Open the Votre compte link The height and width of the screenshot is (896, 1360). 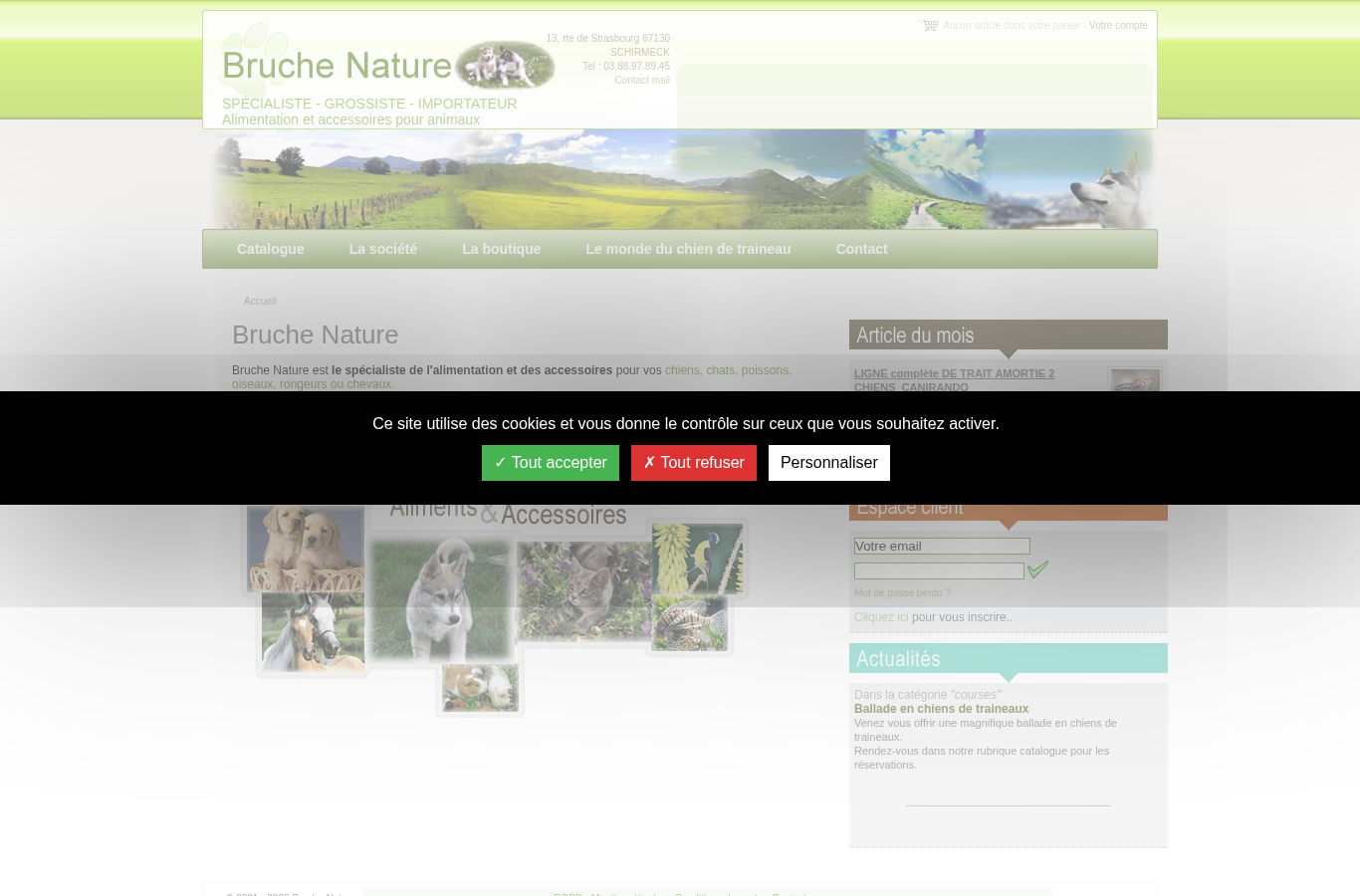(x=1118, y=26)
